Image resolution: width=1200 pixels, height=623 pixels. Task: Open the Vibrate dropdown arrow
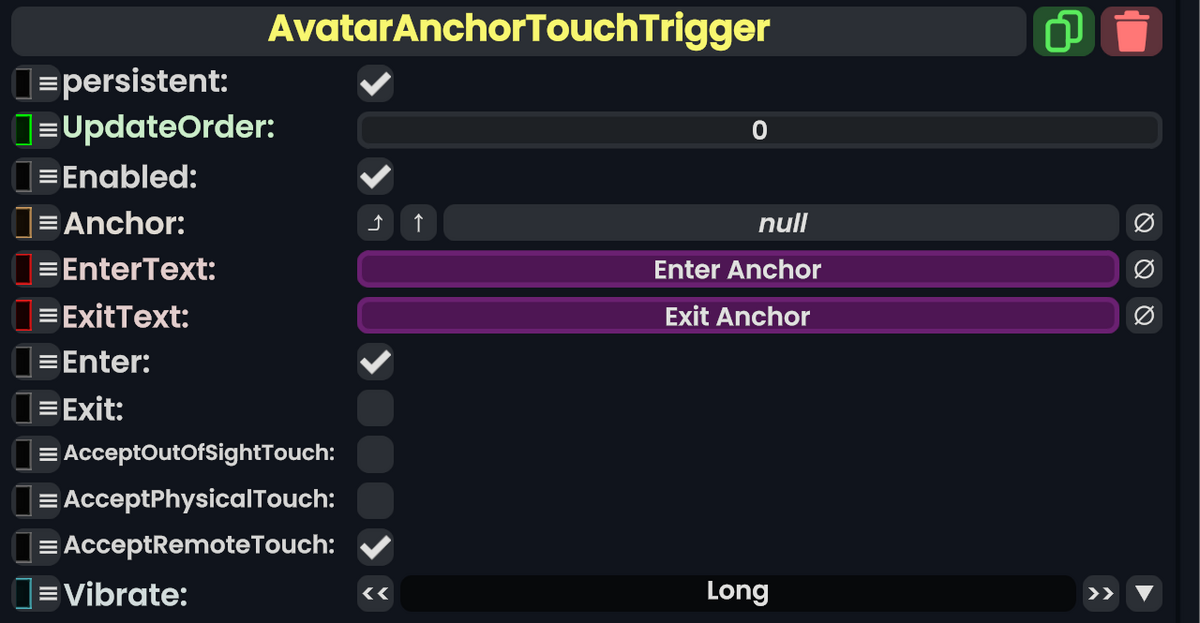pyautogui.click(x=1144, y=593)
